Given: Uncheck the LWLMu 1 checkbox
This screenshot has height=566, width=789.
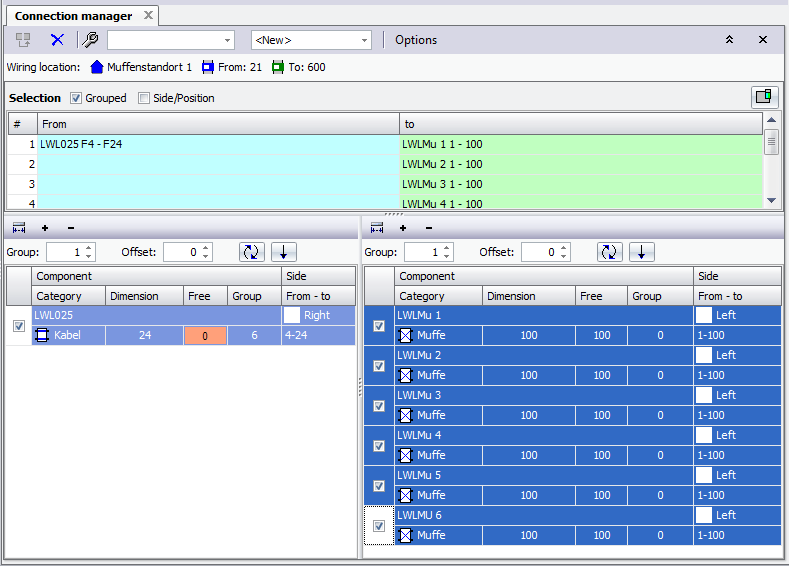Looking at the screenshot, I should (379, 326).
